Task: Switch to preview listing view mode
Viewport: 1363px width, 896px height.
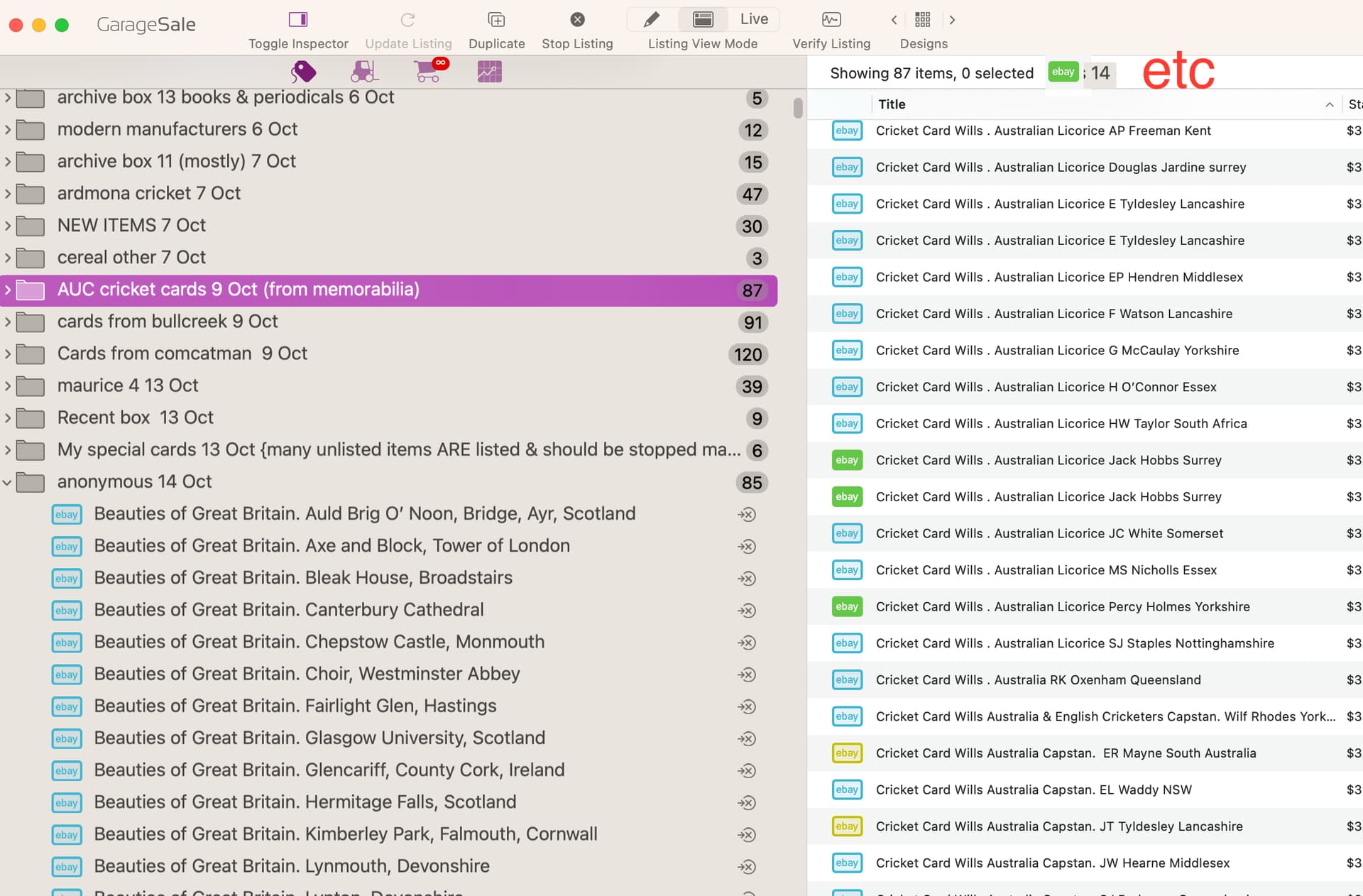Action: (x=703, y=19)
